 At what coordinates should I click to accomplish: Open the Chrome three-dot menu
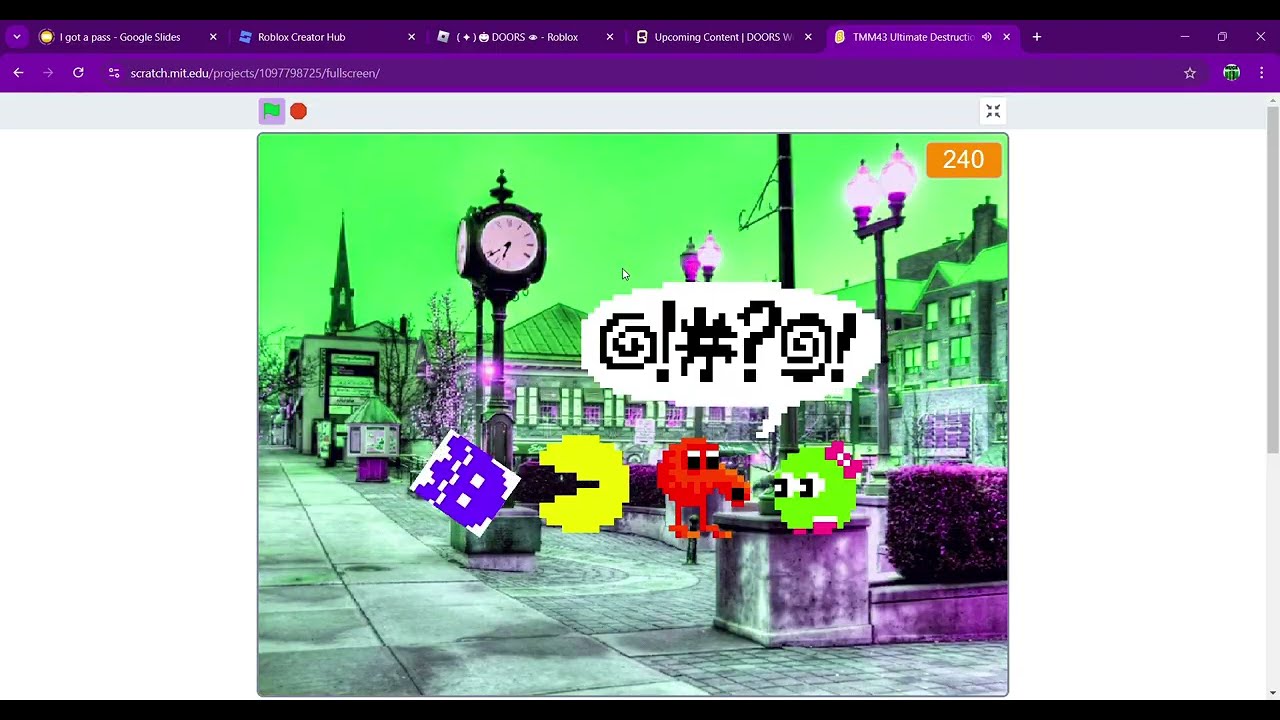click(x=1262, y=73)
